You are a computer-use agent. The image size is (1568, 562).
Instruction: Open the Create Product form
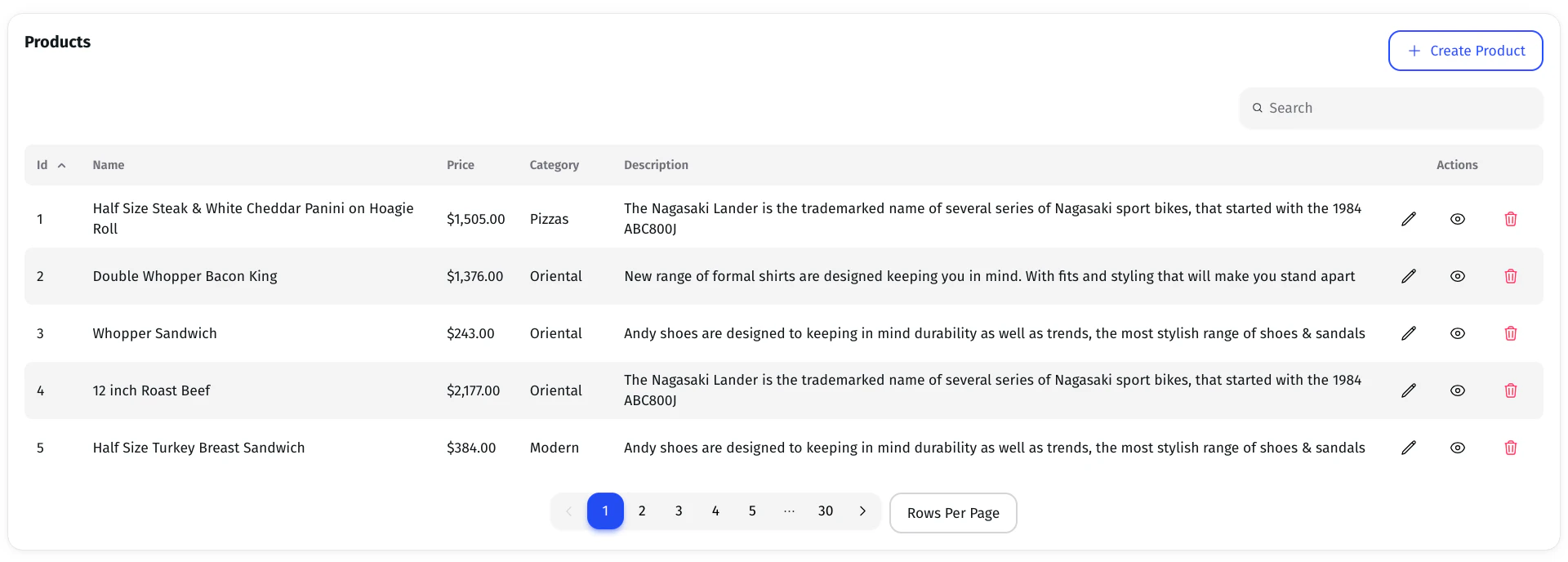click(x=1466, y=51)
